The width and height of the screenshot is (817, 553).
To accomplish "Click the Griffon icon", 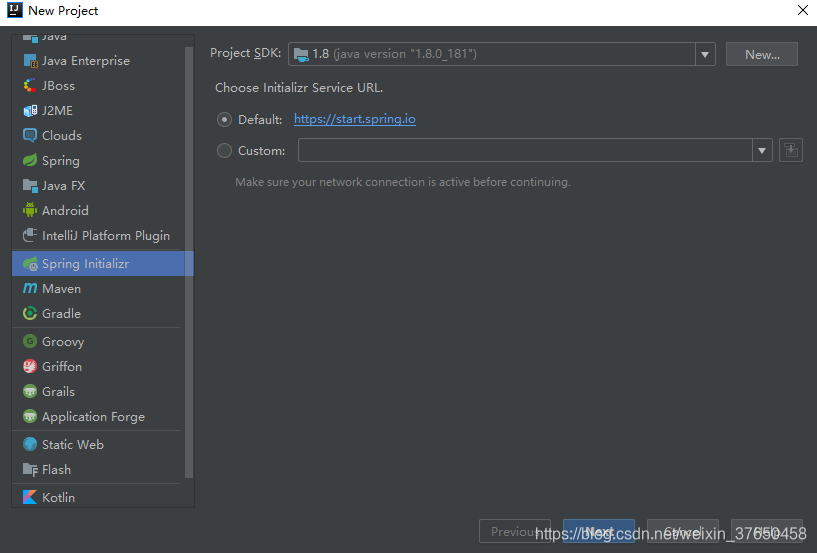I will [x=30, y=366].
